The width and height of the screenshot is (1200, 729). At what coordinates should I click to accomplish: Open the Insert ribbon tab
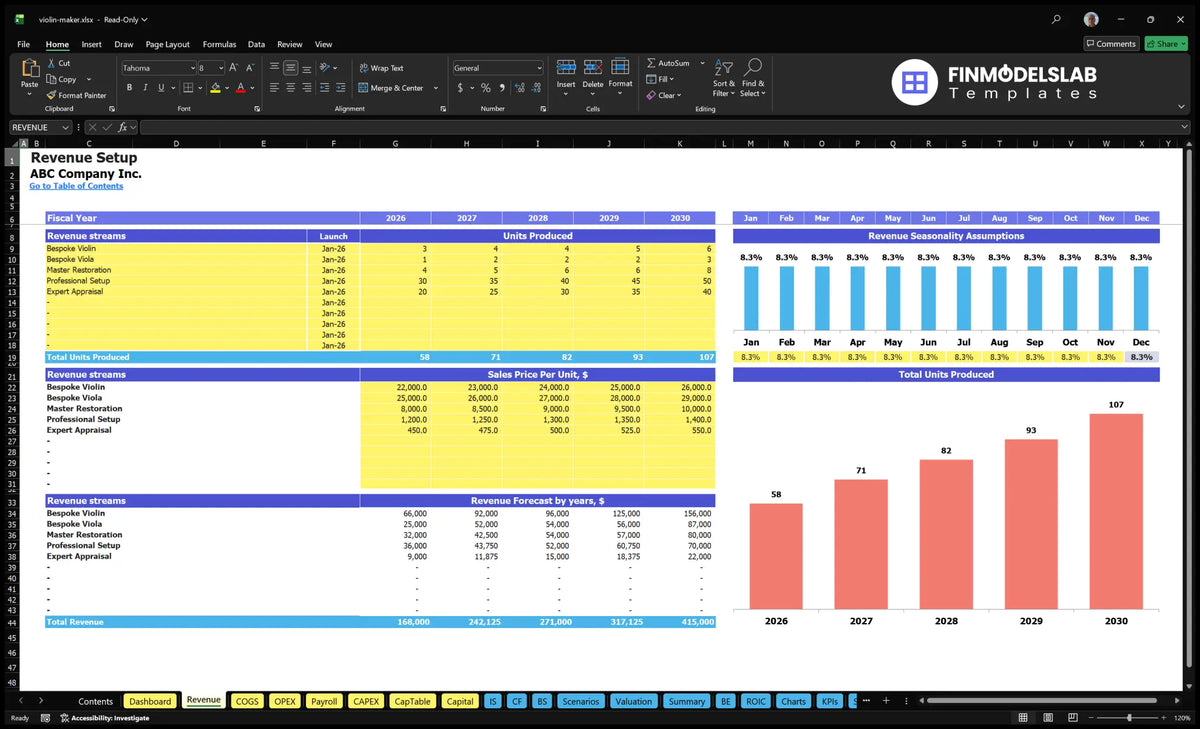(x=91, y=44)
